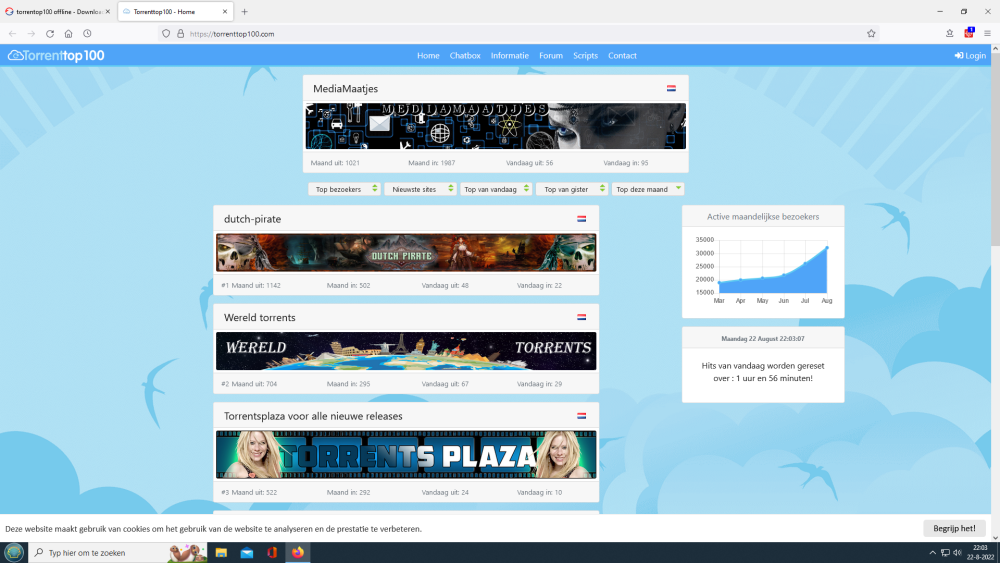Viewport: 1000px width, 563px height.
Task: Click the Wereld Torrents banner image
Action: [406, 351]
